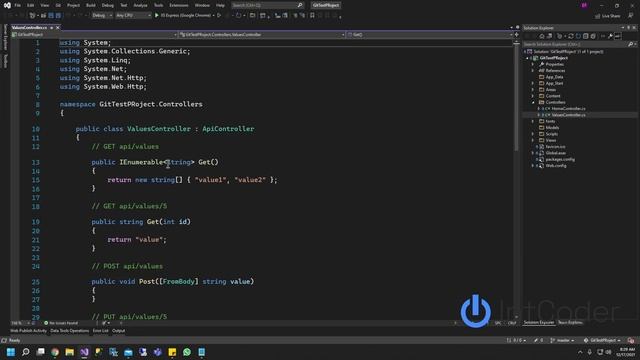Pin the ValuesController.cs tab
Viewport: 640px width, 360px height.
point(51,28)
